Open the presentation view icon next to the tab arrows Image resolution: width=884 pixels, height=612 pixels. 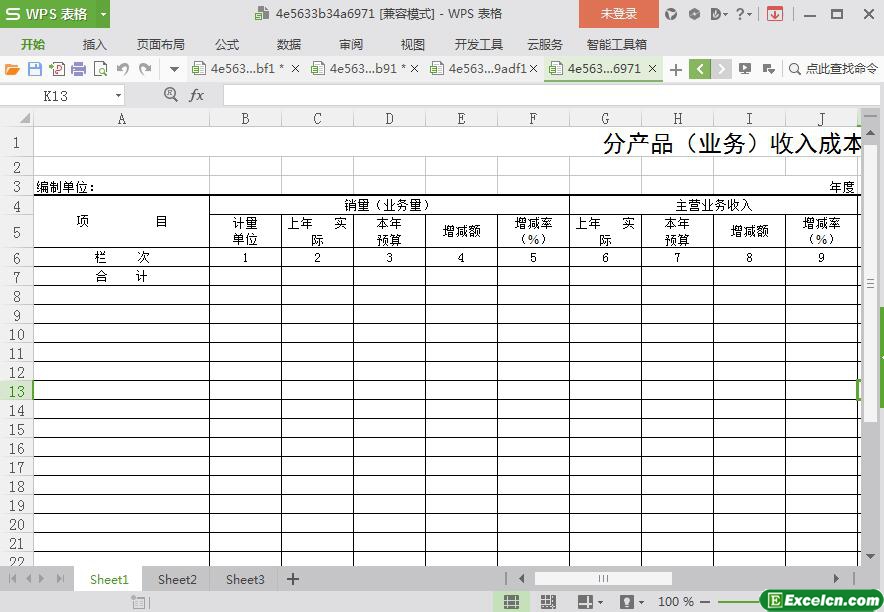[745, 69]
